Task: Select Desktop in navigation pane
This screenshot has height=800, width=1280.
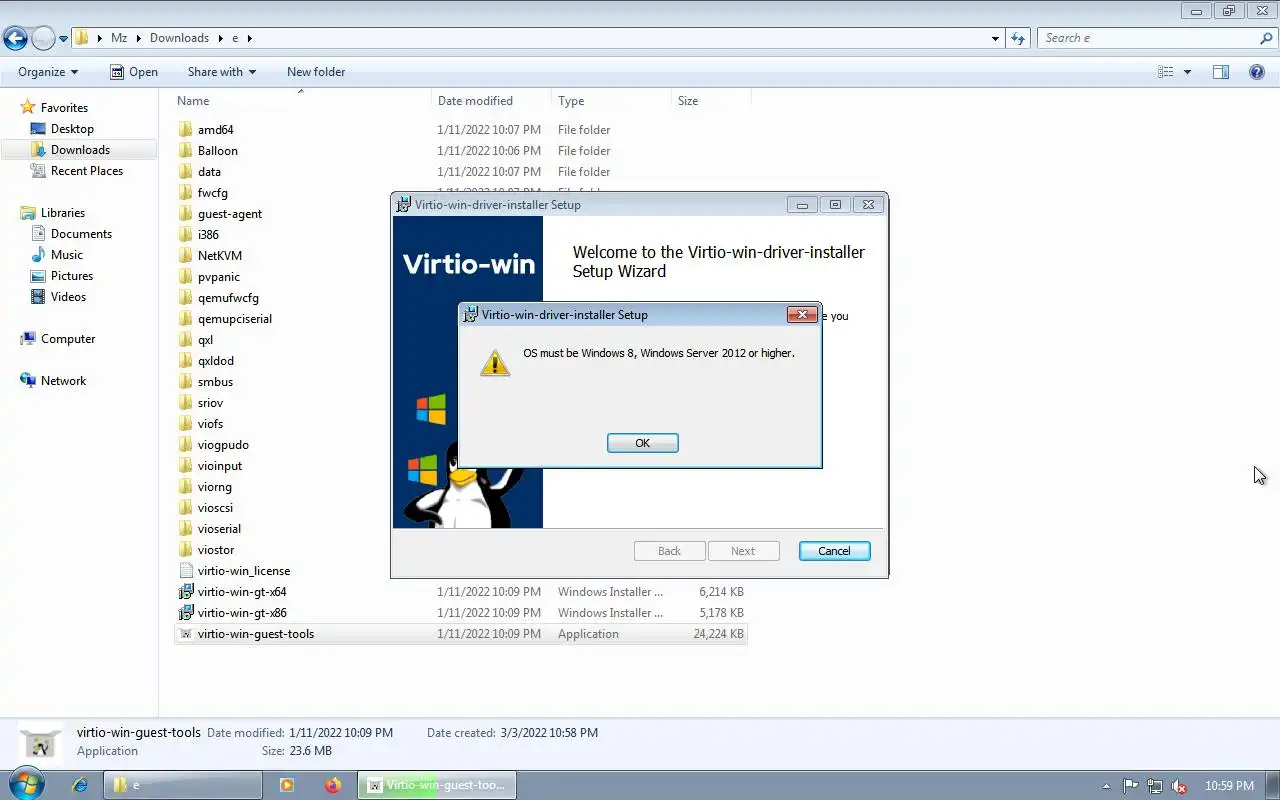Action: [72, 129]
